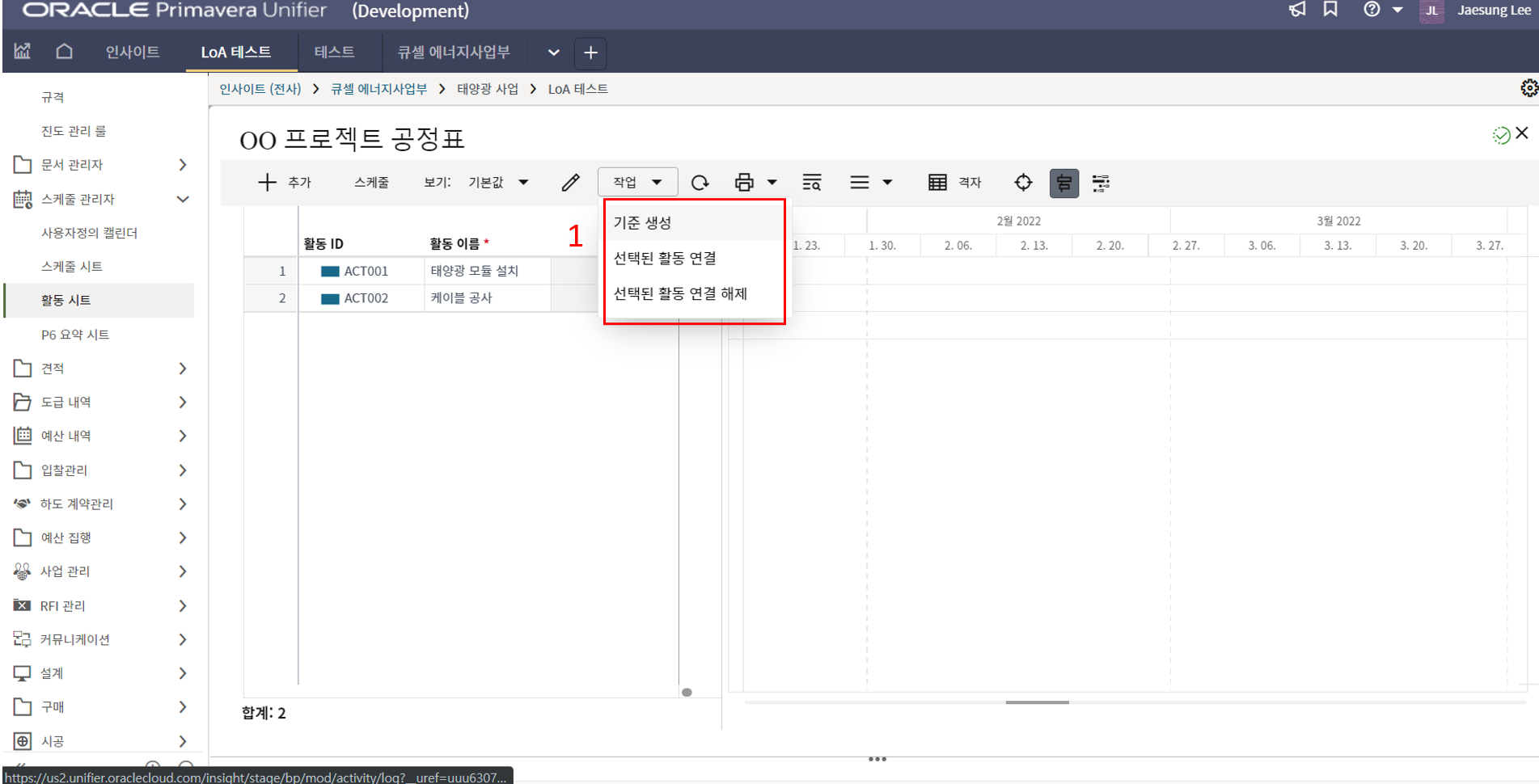Toggle the 격자 grid view
The image size is (1539, 784).
(954, 183)
